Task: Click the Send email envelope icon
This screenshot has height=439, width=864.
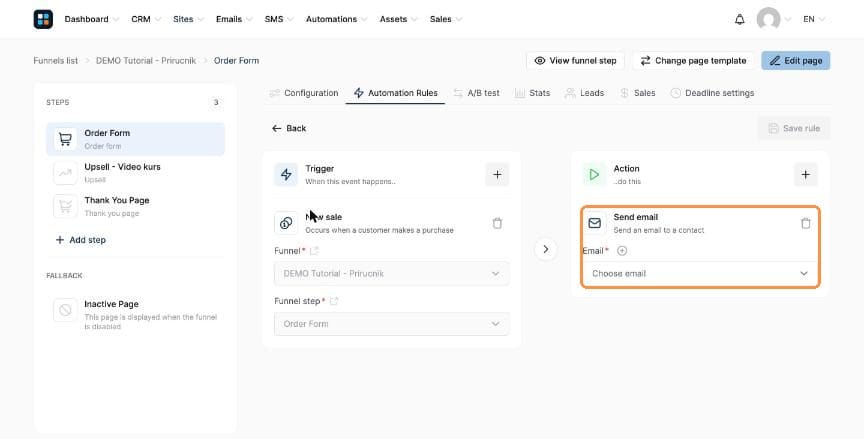Action: [x=595, y=223]
